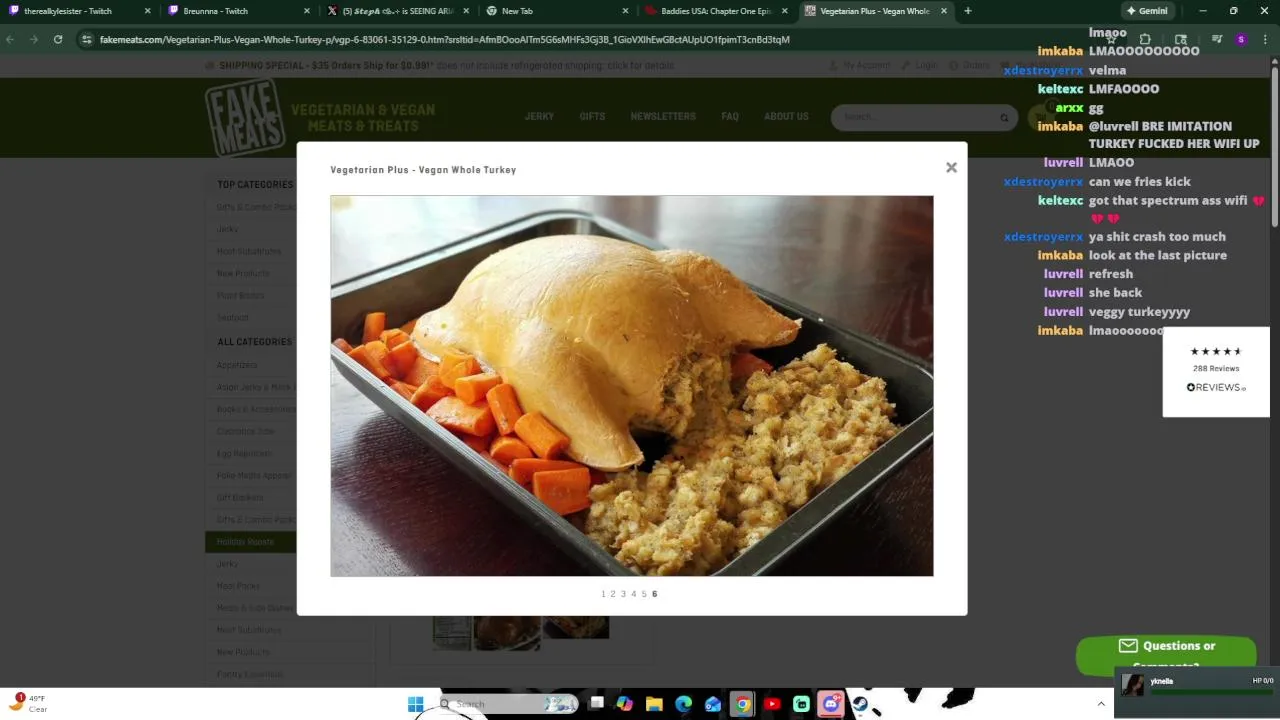Select Clearance Sale category
This screenshot has width=1280, height=720.
pyautogui.click(x=245, y=431)
